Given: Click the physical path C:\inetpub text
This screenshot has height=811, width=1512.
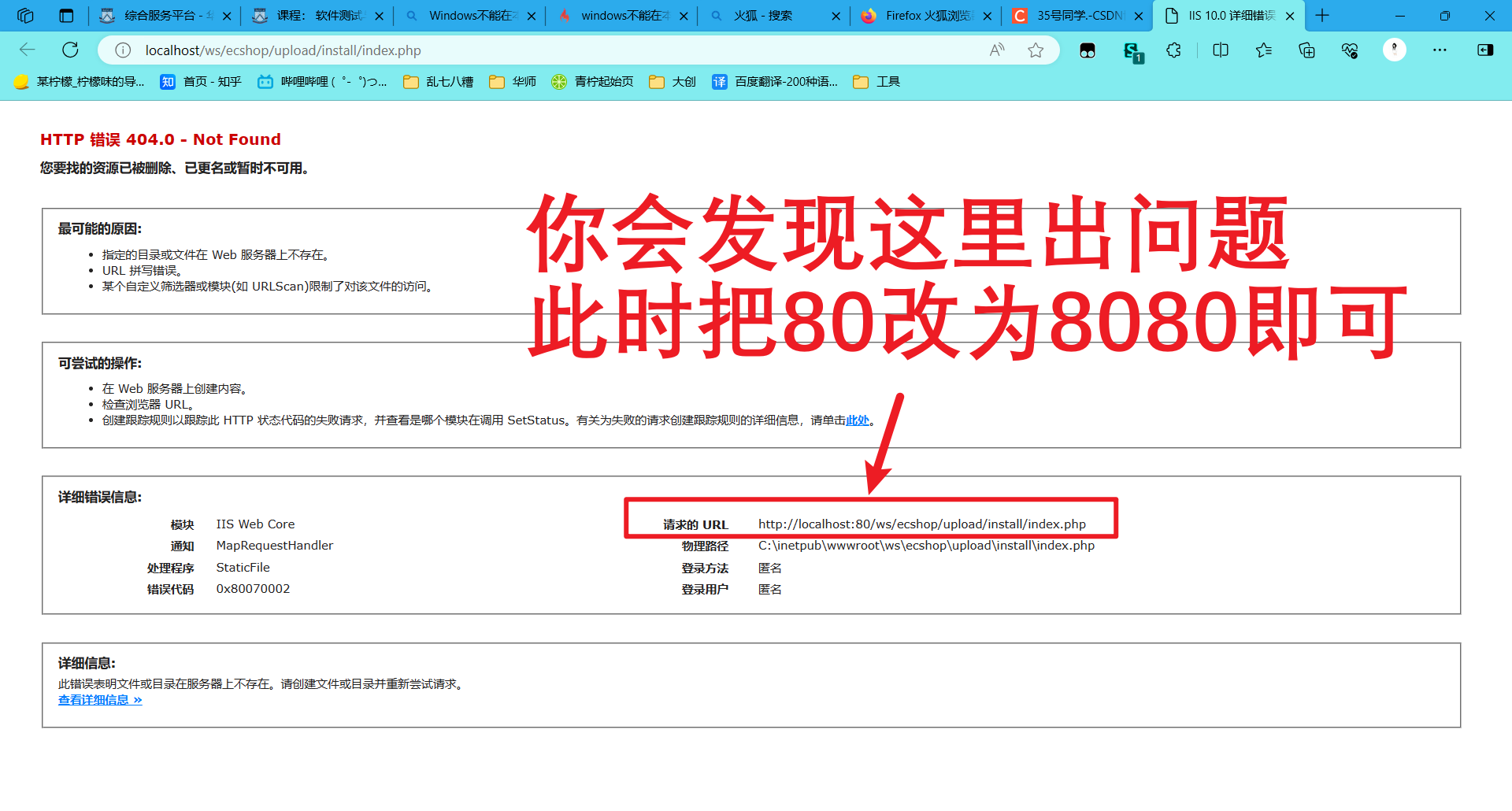Looking at the screenshot, I should click(926, 546).
